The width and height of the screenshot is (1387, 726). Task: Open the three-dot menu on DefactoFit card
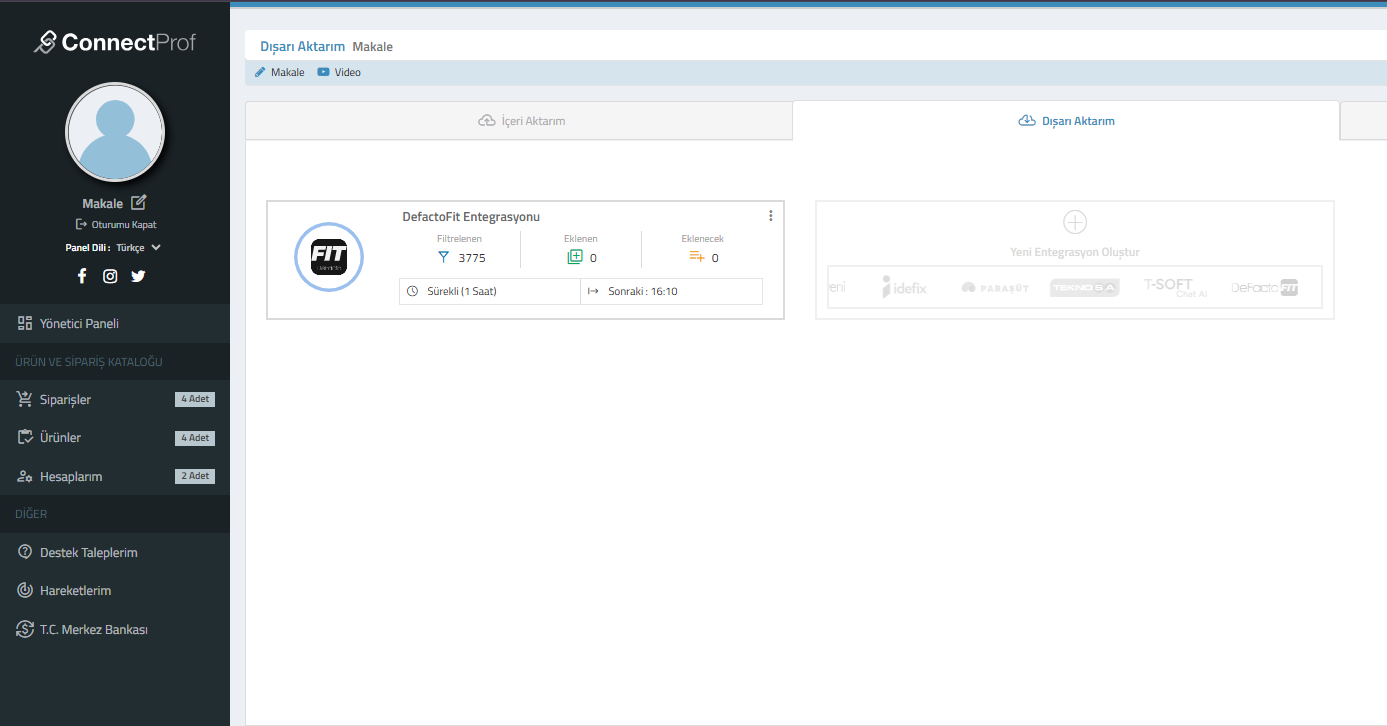[770, 216]
